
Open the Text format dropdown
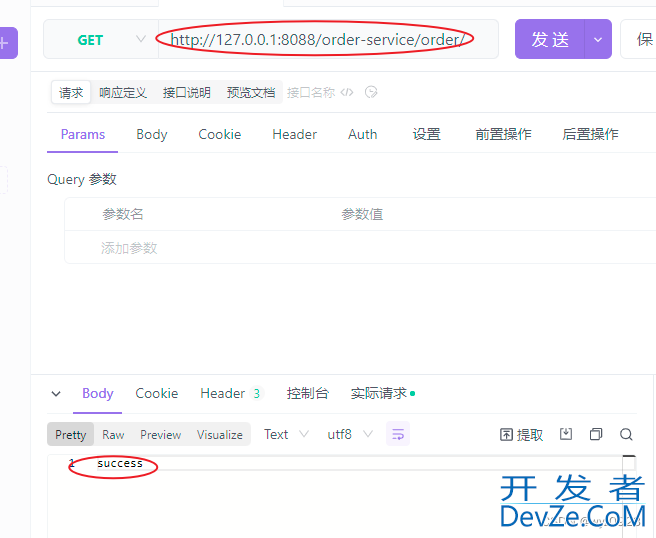click(283, 434)
